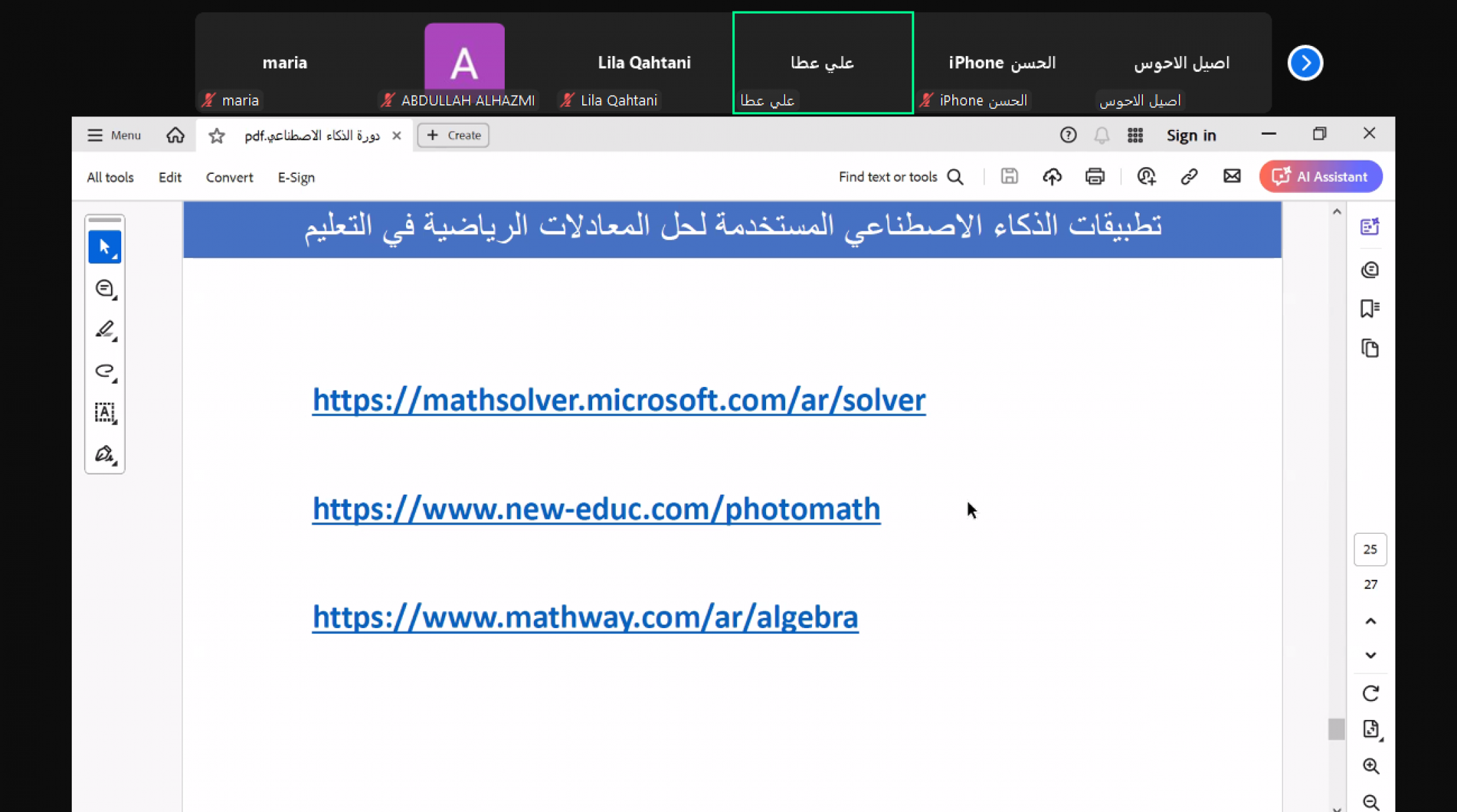The height and width of the screenshot is (812, 1457).
Task: Send file by email icon
Action: point(1232,177)
